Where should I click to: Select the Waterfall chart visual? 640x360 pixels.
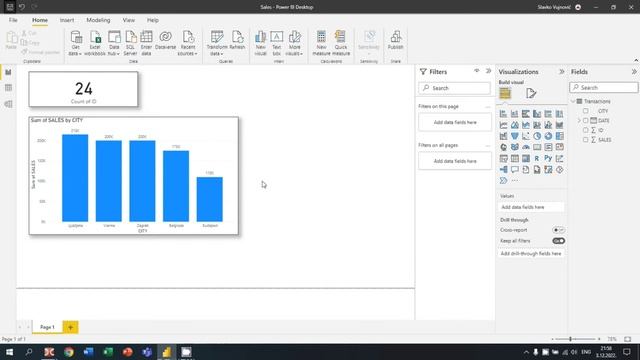click(x=503, y=136)
